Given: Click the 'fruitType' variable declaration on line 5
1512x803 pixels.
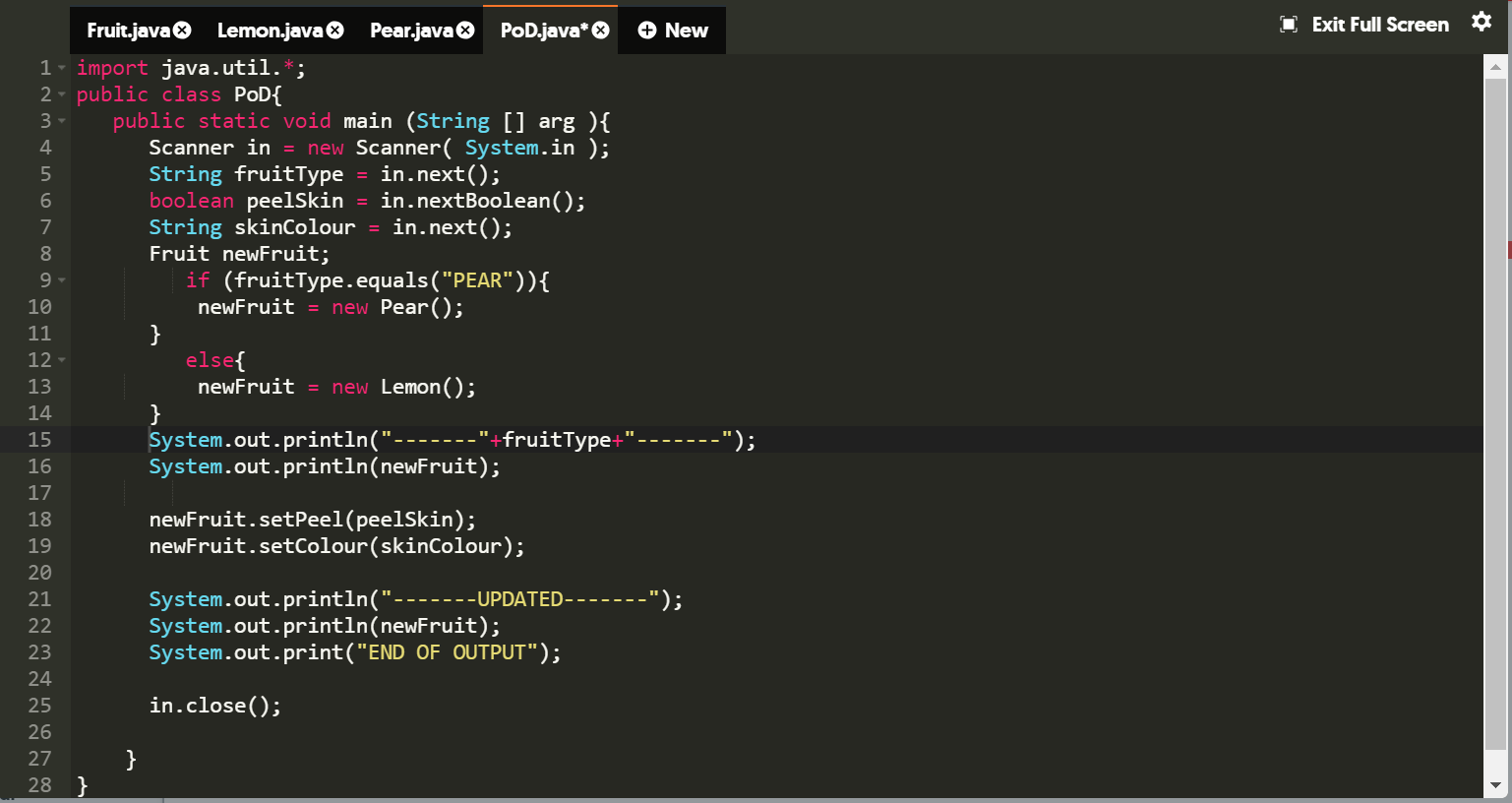Looking at the screenshot, I should tap(289, 174).
